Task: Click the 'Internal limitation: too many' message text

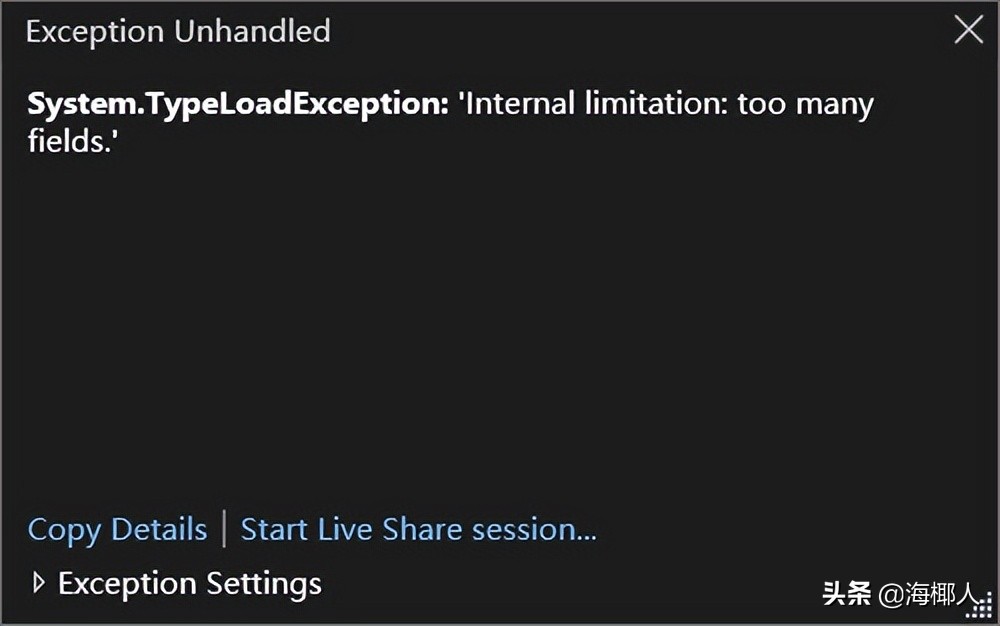Action: pos(665,104)
